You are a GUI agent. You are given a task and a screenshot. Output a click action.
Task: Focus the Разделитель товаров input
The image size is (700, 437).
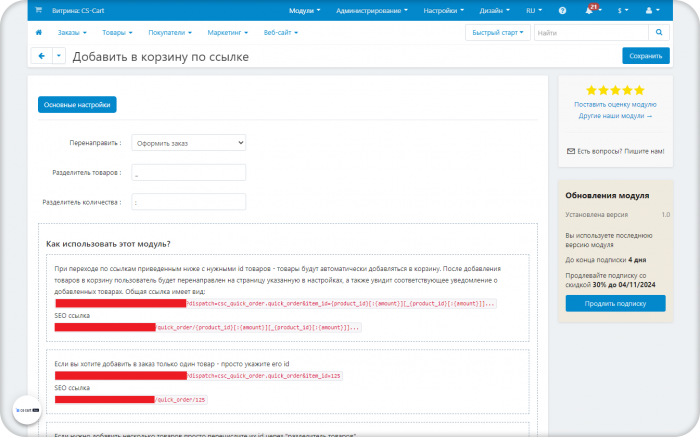pyautogui.click(x=188, y=172)
